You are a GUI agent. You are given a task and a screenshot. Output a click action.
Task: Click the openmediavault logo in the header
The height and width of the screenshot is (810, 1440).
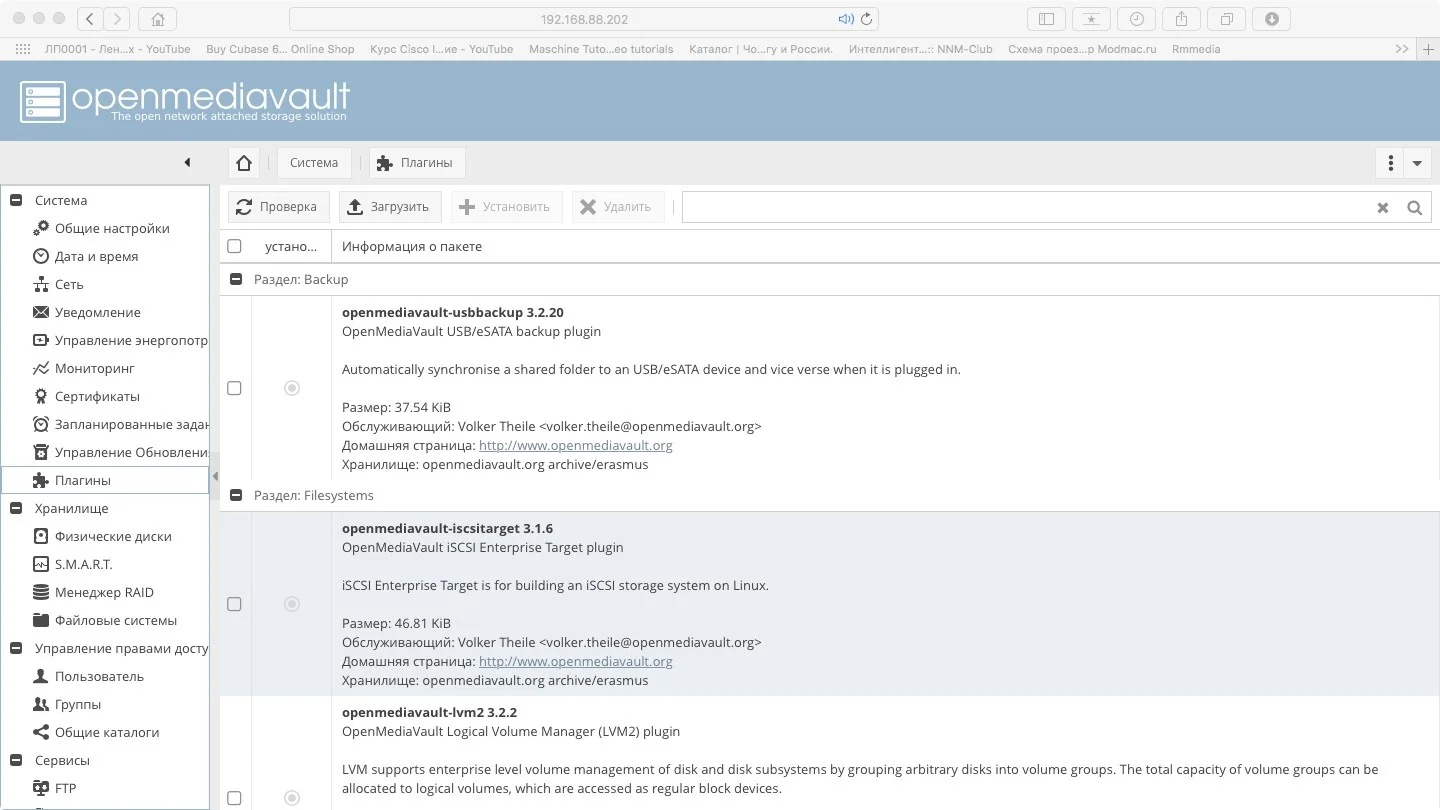pyautogui.click(x=185, y=101)
